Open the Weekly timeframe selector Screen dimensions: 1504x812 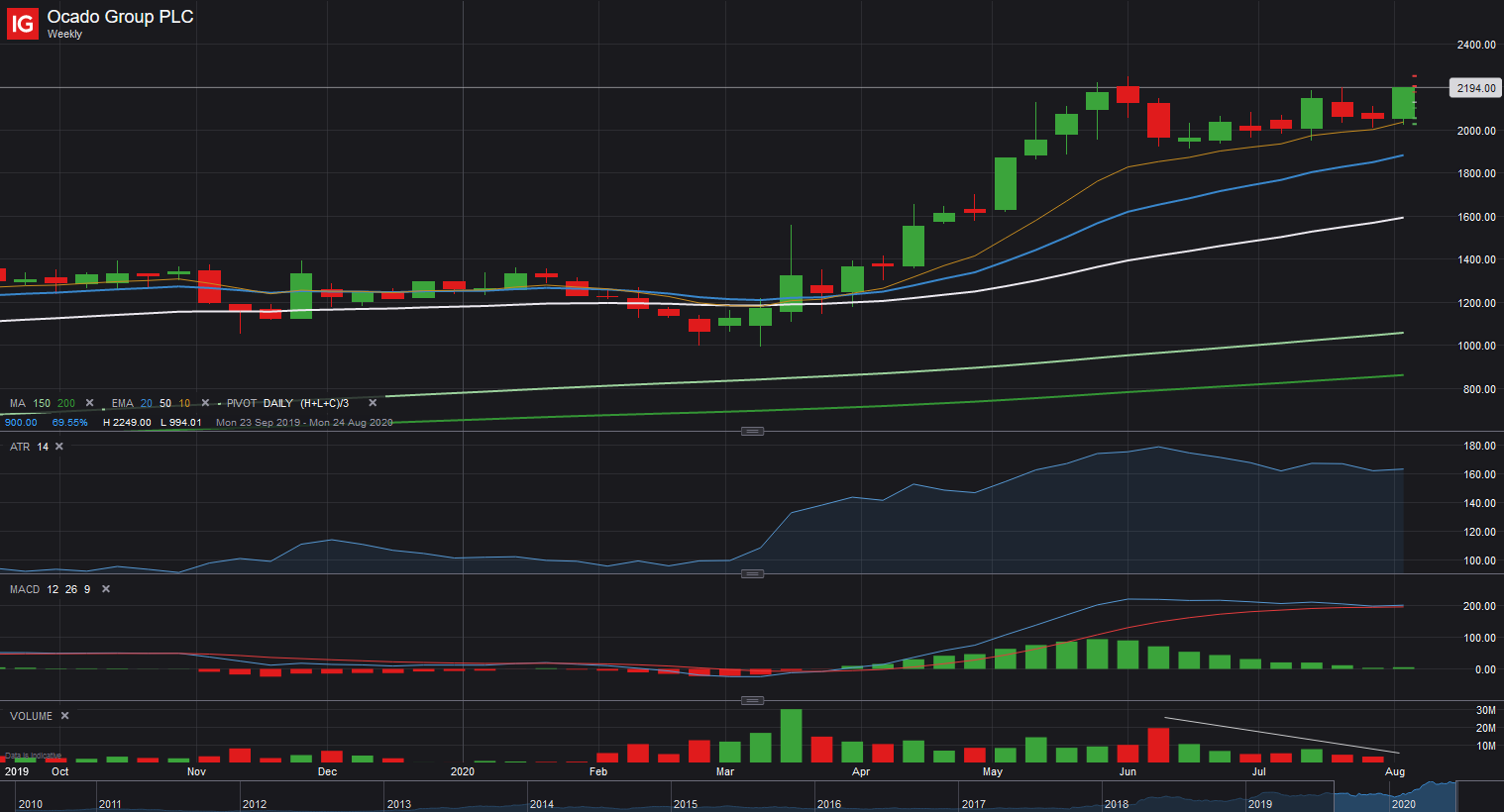pyautogui.click(x=64, y=34)
